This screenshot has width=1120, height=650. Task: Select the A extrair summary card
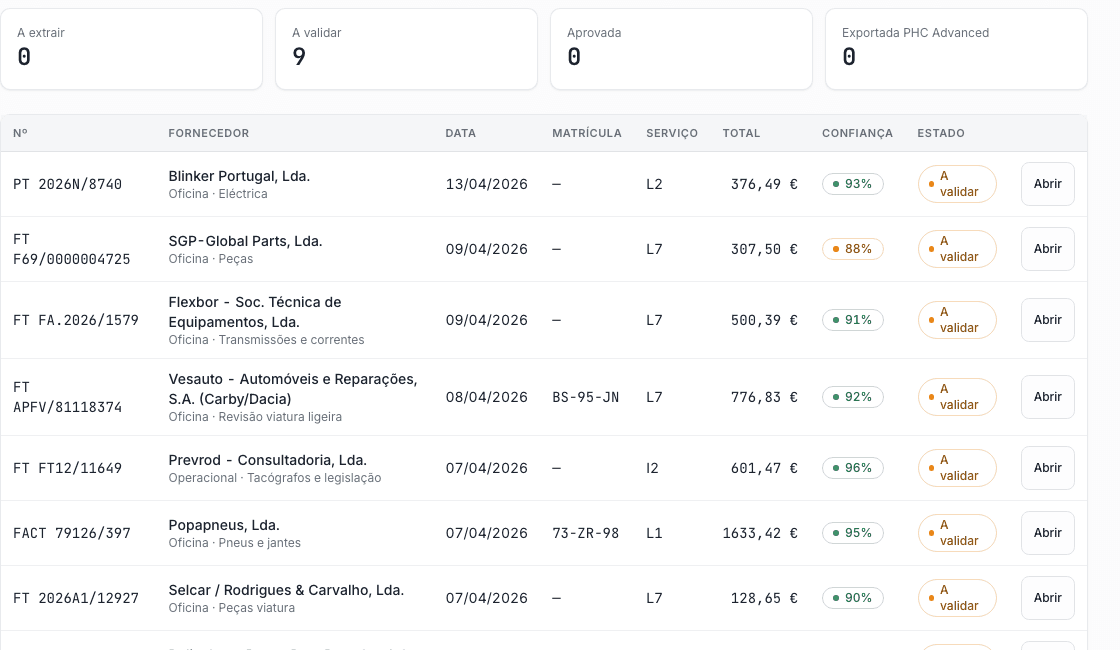(131, 49)
